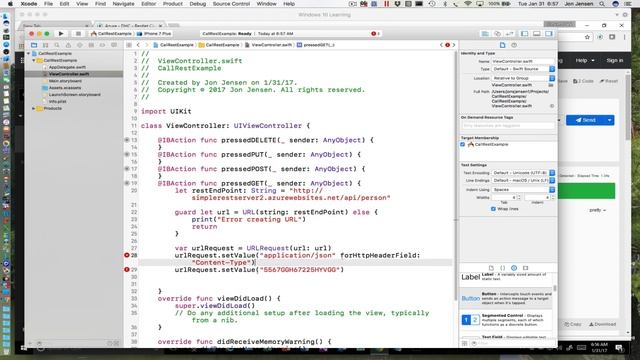640x360 pixels.
Task: Open the Location Relative to Group dropdown
Action: coord(523,78)
